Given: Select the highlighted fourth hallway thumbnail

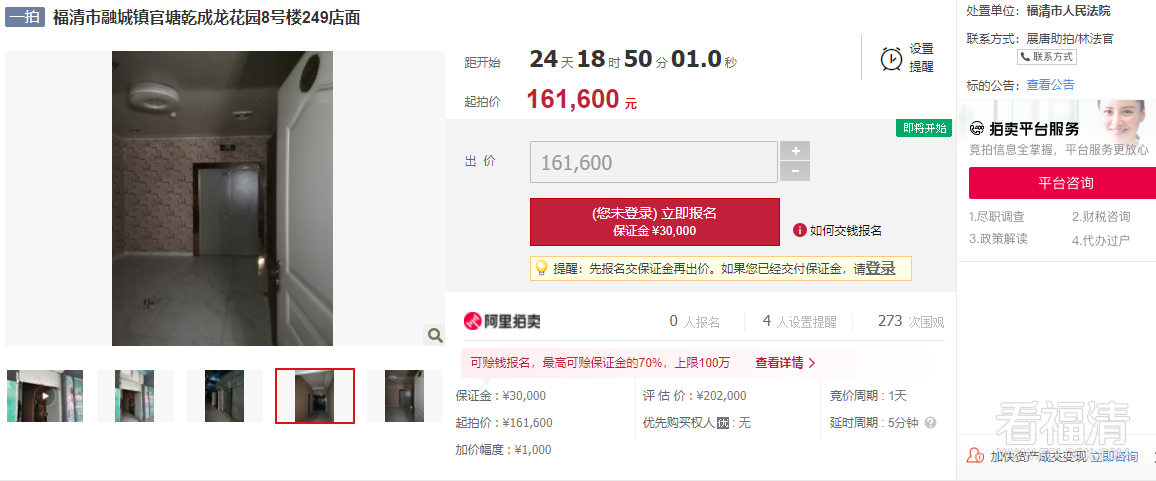Looking at the screenshot, I should click(315, 395).
